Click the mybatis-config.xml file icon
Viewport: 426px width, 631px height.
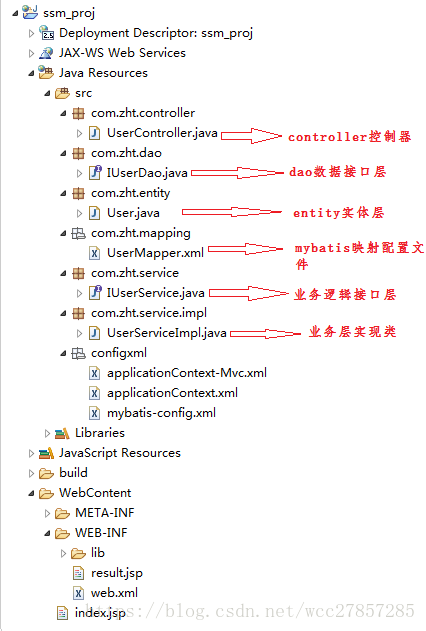click(x=94, y=413)
